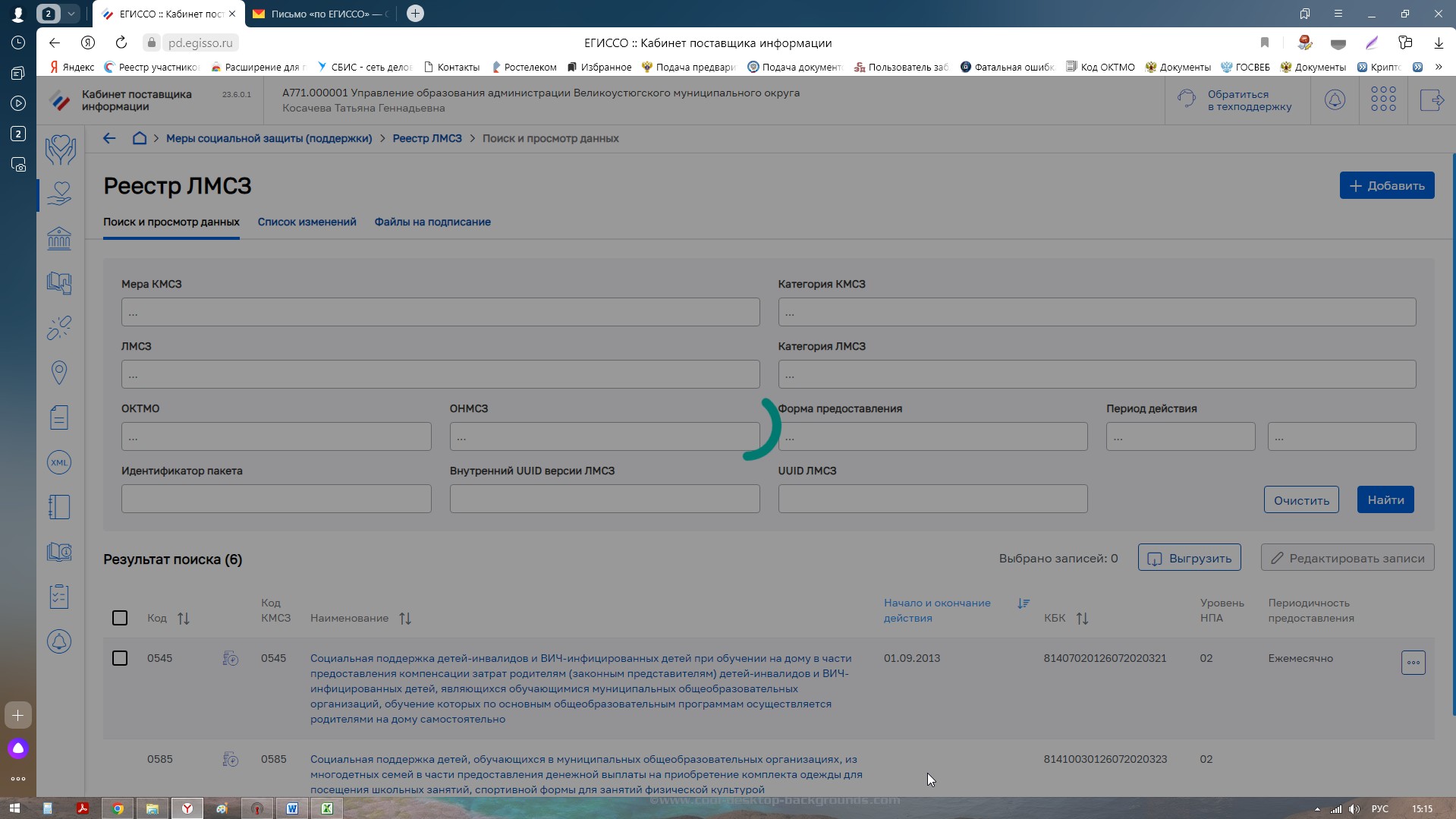Open three-dot actions menu for row 0545
This screenshot has width=1456, height=819.
(1413, 663)
